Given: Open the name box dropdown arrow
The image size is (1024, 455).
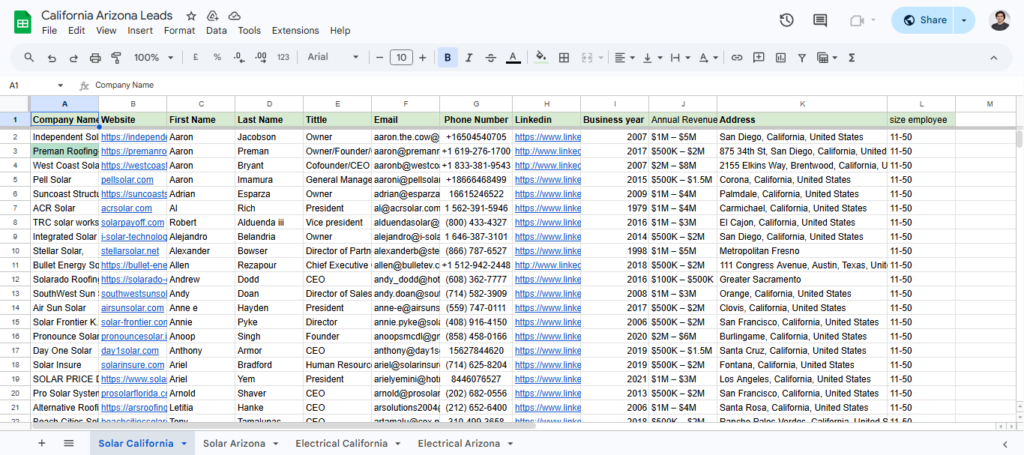Looking at the screenshot, I should click(x=61, y=86).
